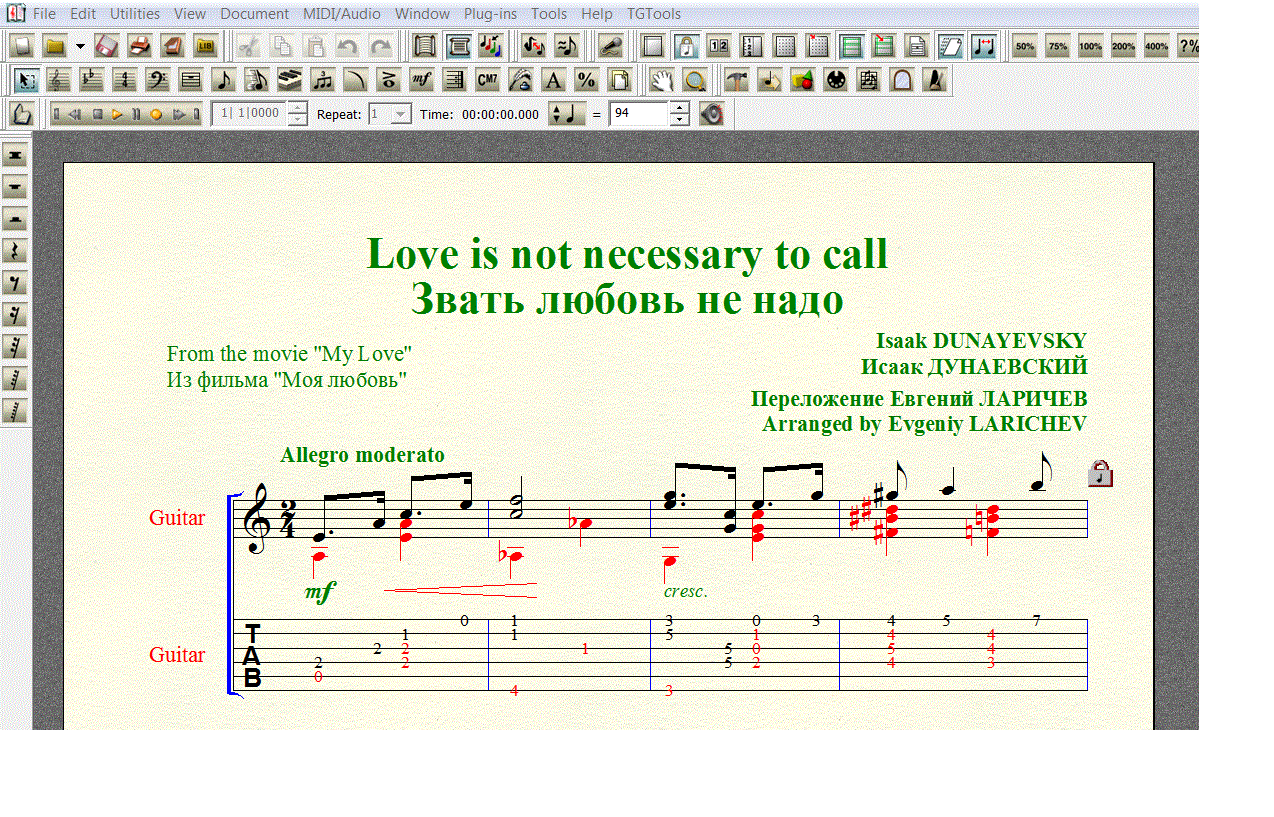The height and width of the screenshot is (817, 1274).
Task: Select the Expression mf tool
Action: point(421,81)
